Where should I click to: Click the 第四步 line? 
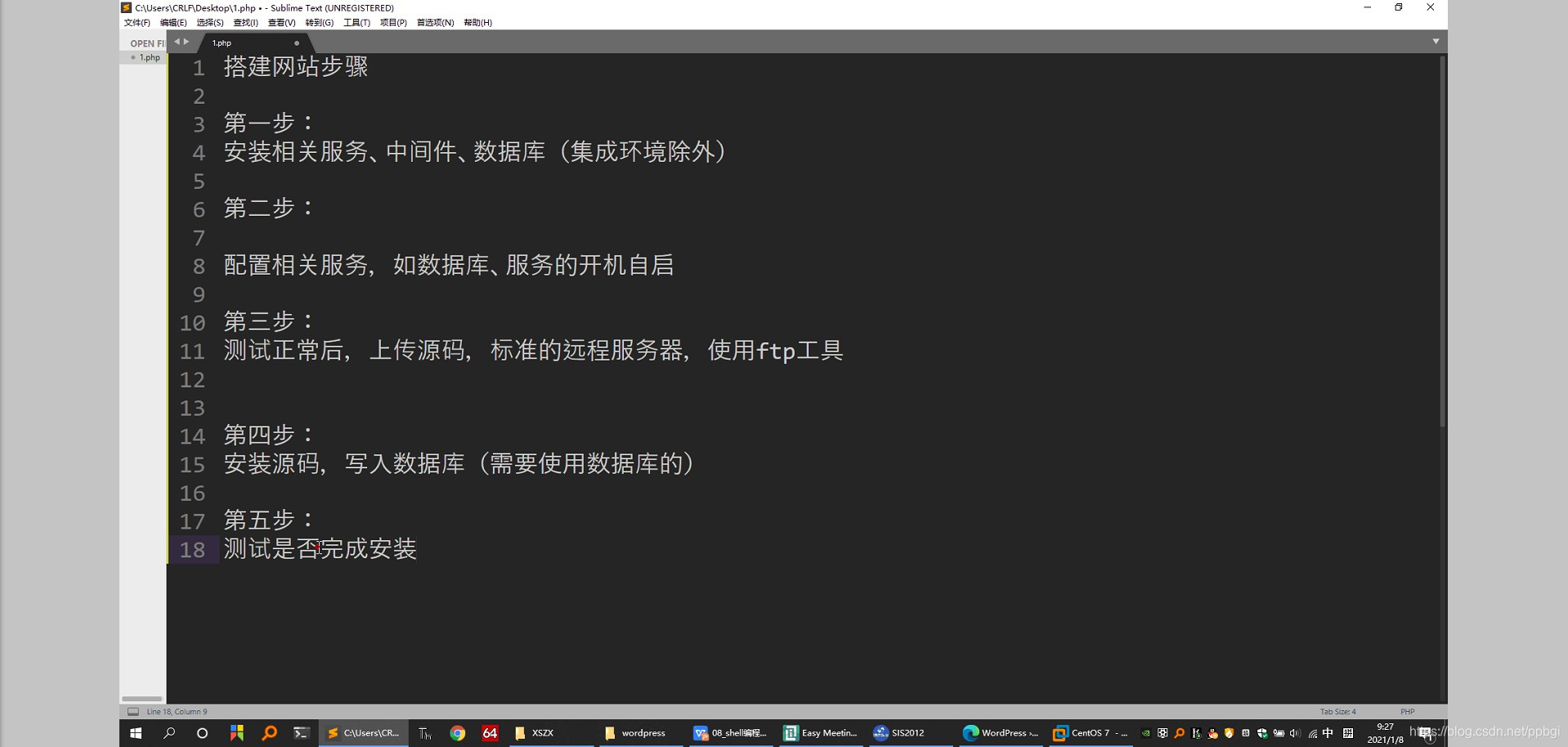pyautogui.click(x=269, y=436)
